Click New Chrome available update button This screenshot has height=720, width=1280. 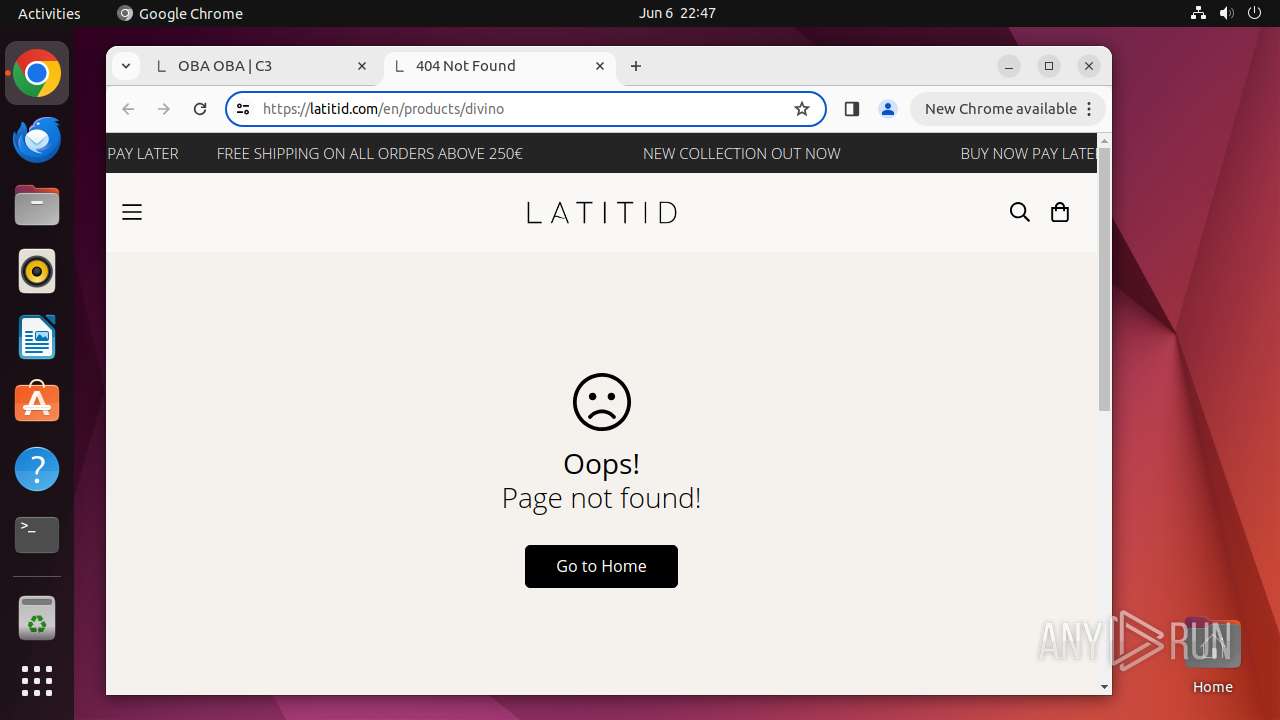[1008, 109]
